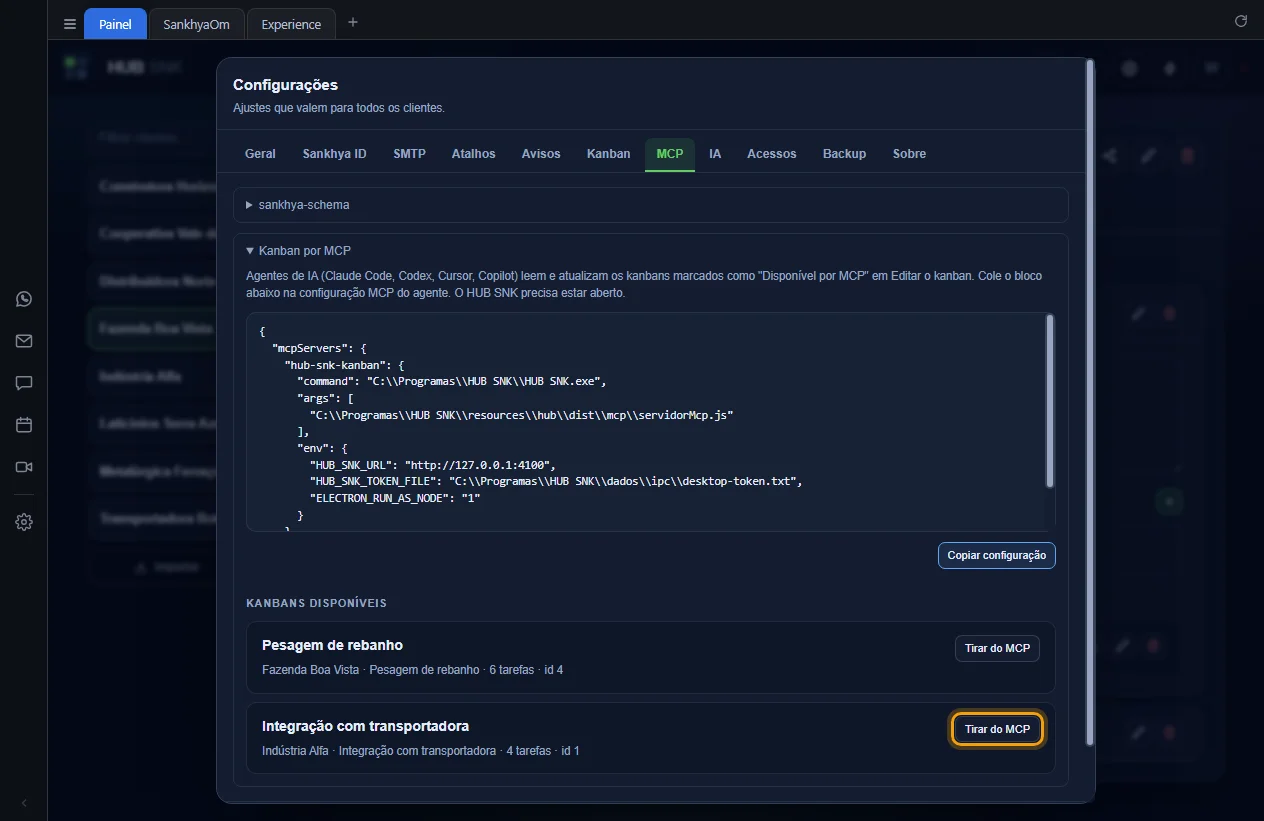Click Copiar configuração button
The image size is (1264, 821).
pos(996,555)
